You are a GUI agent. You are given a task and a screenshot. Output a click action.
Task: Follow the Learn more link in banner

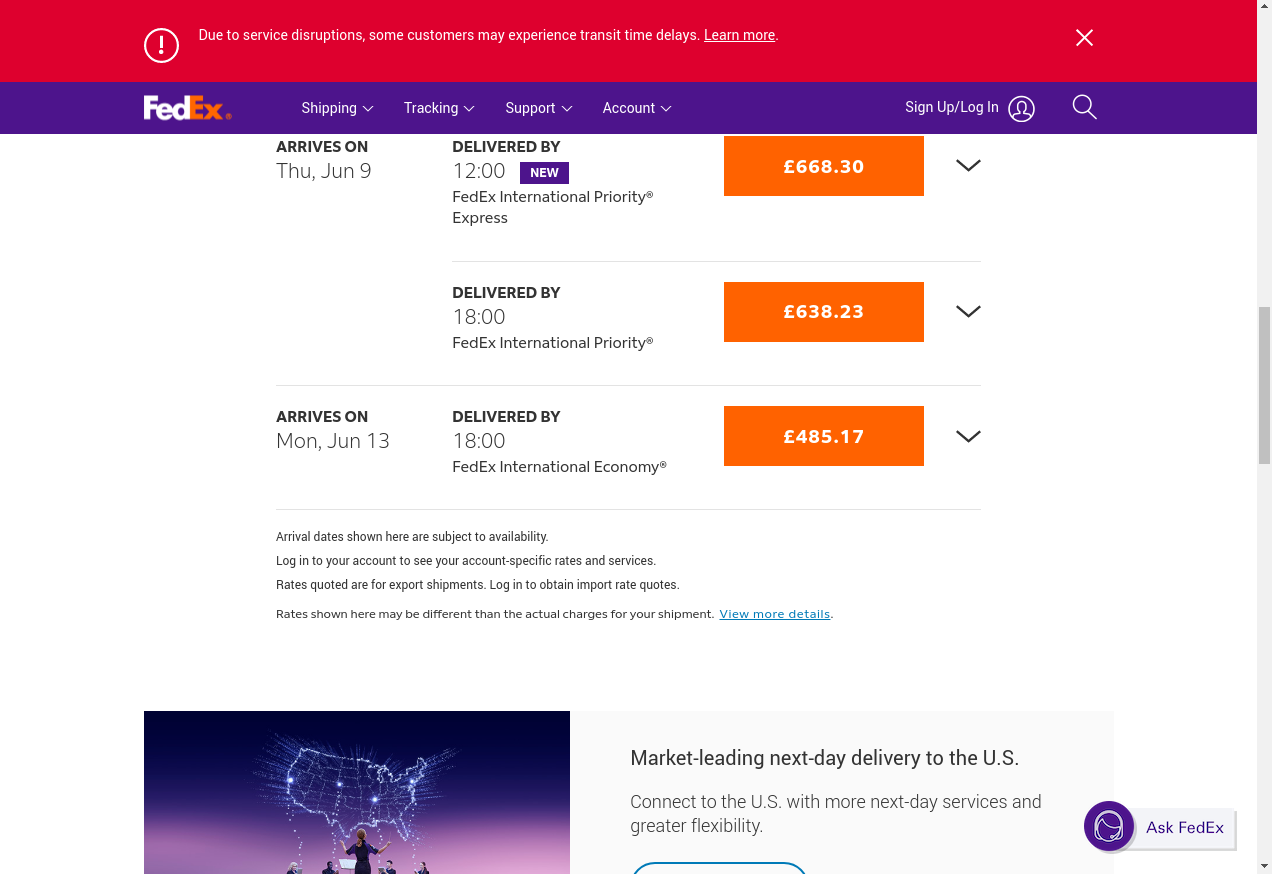(x=739, y=35)
